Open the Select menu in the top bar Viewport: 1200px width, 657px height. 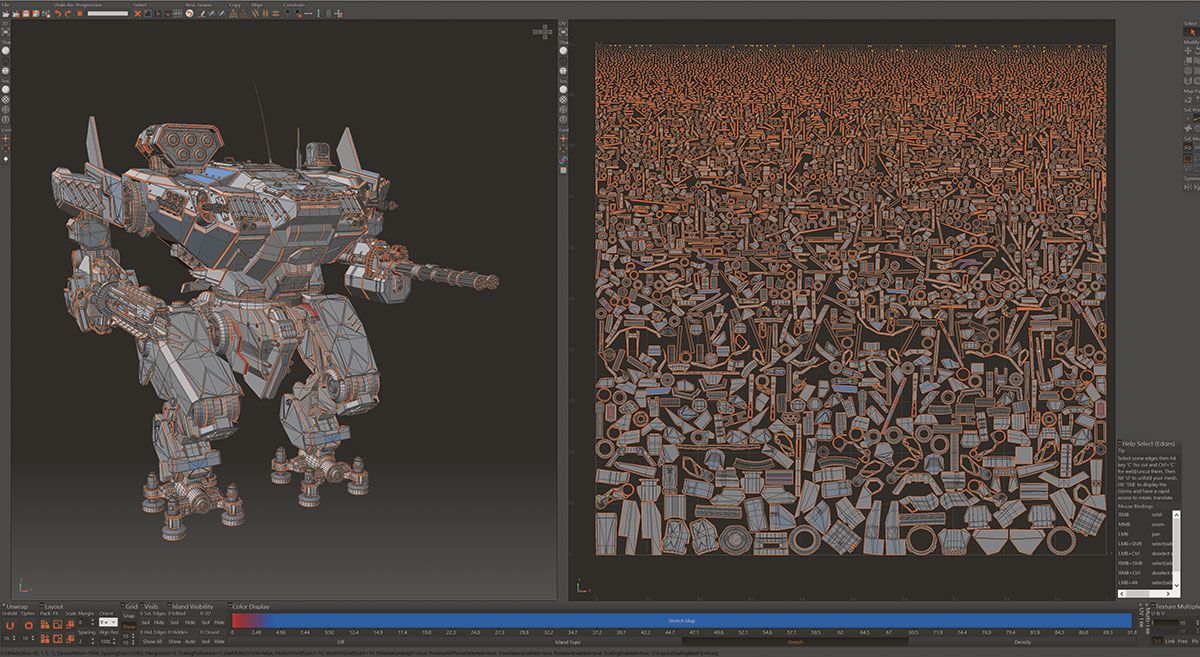(140, 4)
